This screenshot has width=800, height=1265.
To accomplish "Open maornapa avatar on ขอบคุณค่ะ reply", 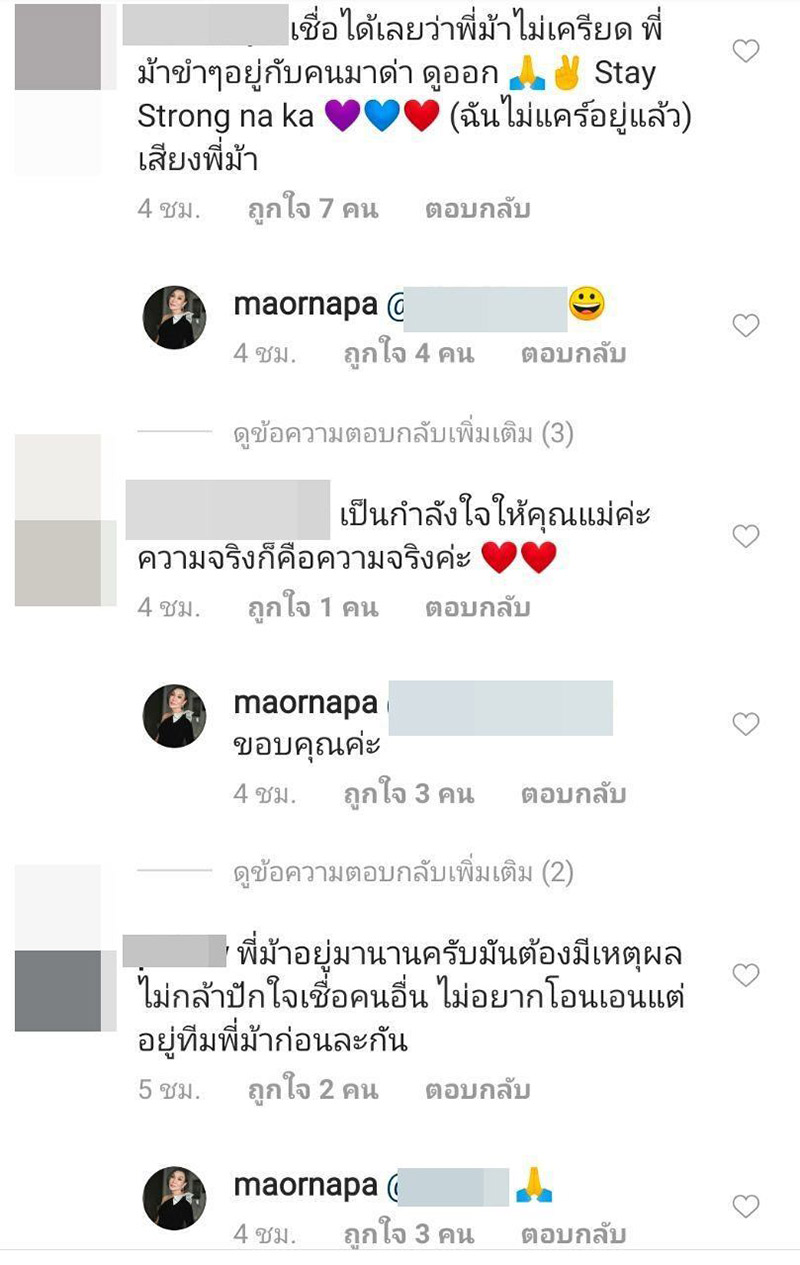I will click(175, 716).
